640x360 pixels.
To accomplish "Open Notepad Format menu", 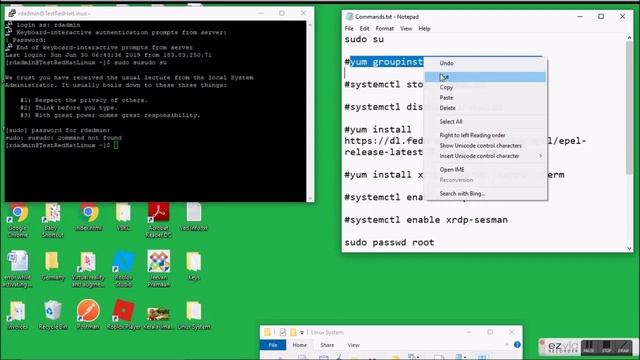I will [x=384, y=29].
